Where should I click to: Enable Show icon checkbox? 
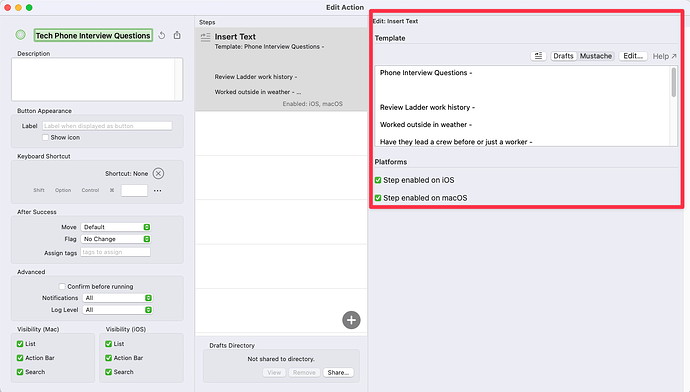[45, 137]
